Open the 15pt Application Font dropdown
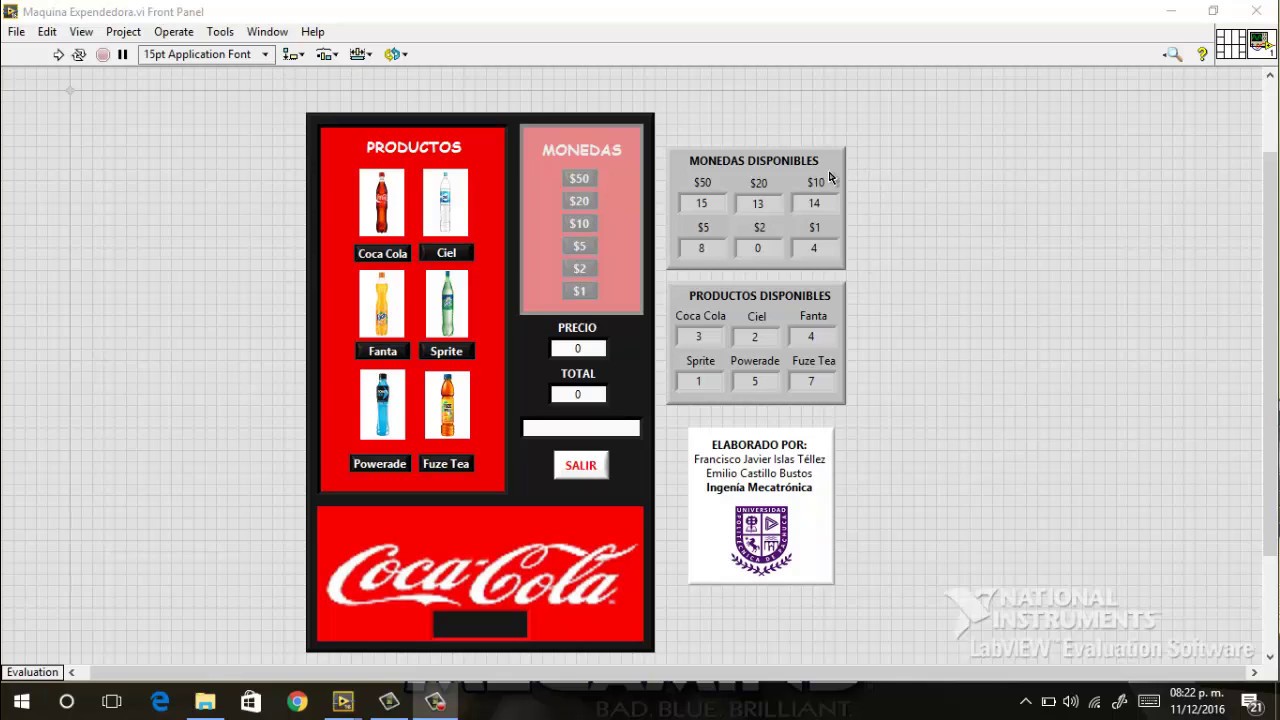Screen dimensions: 1280x720 coord(206,55)
